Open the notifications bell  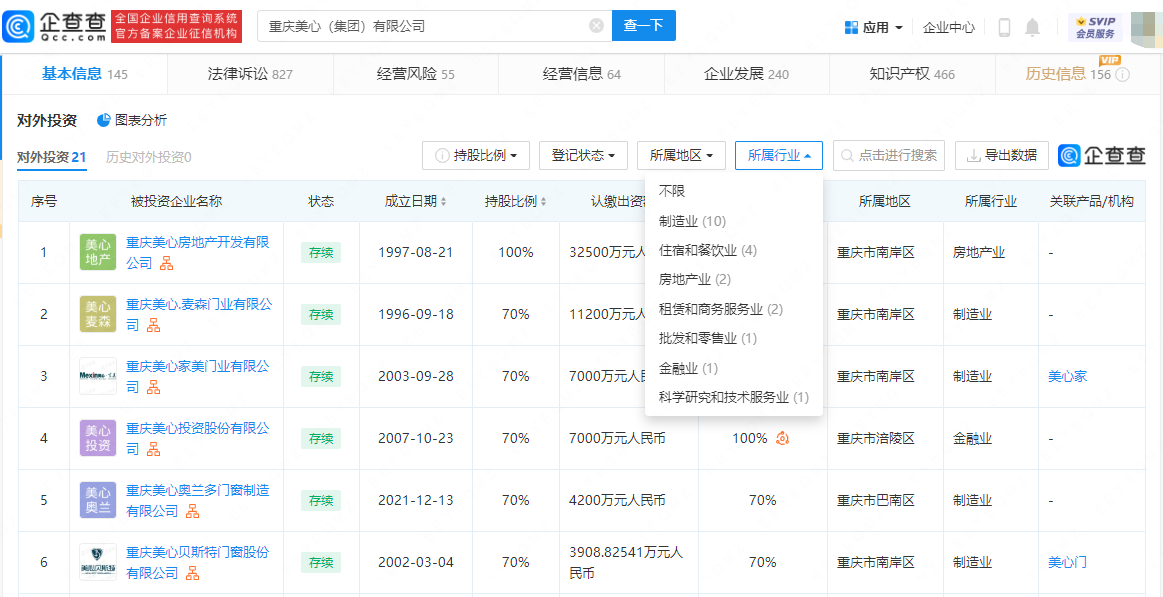click(1033, 27)
